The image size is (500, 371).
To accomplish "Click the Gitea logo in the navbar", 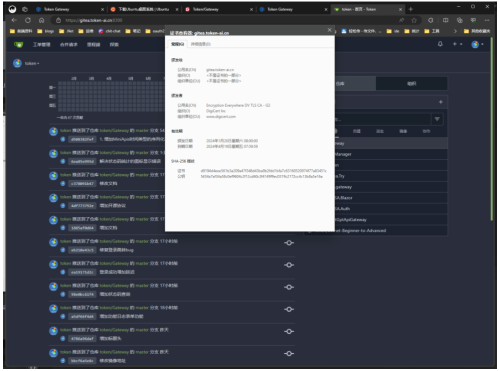I will click(19, 44).
